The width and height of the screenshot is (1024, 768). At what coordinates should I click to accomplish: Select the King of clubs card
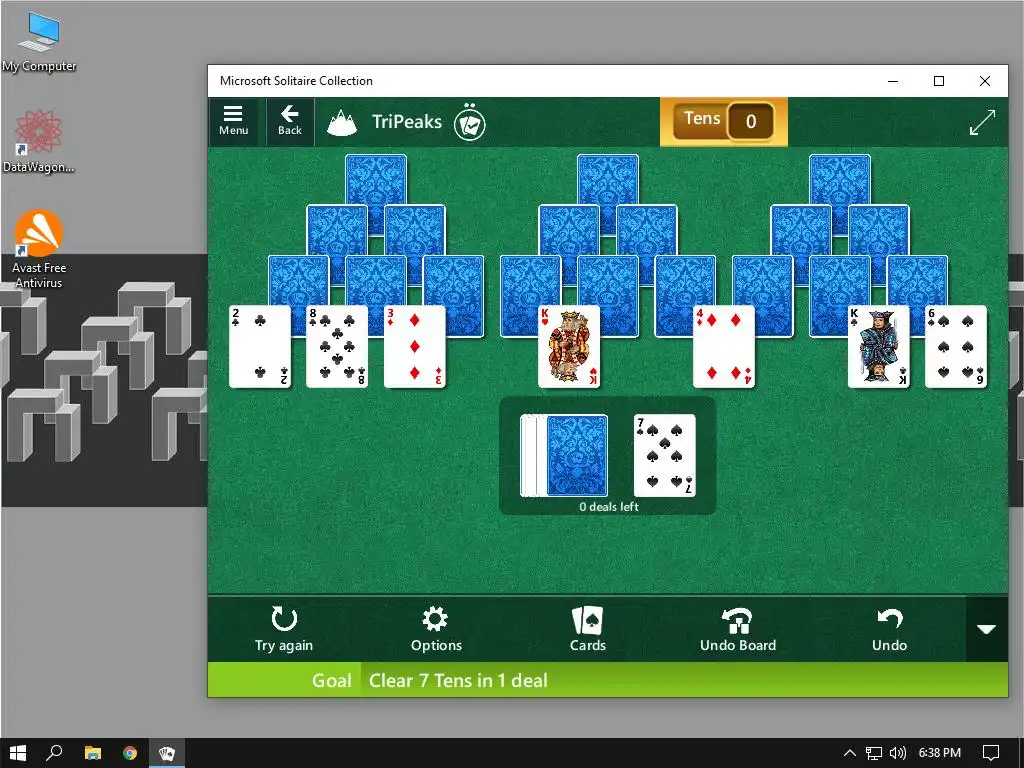[878, 347]
